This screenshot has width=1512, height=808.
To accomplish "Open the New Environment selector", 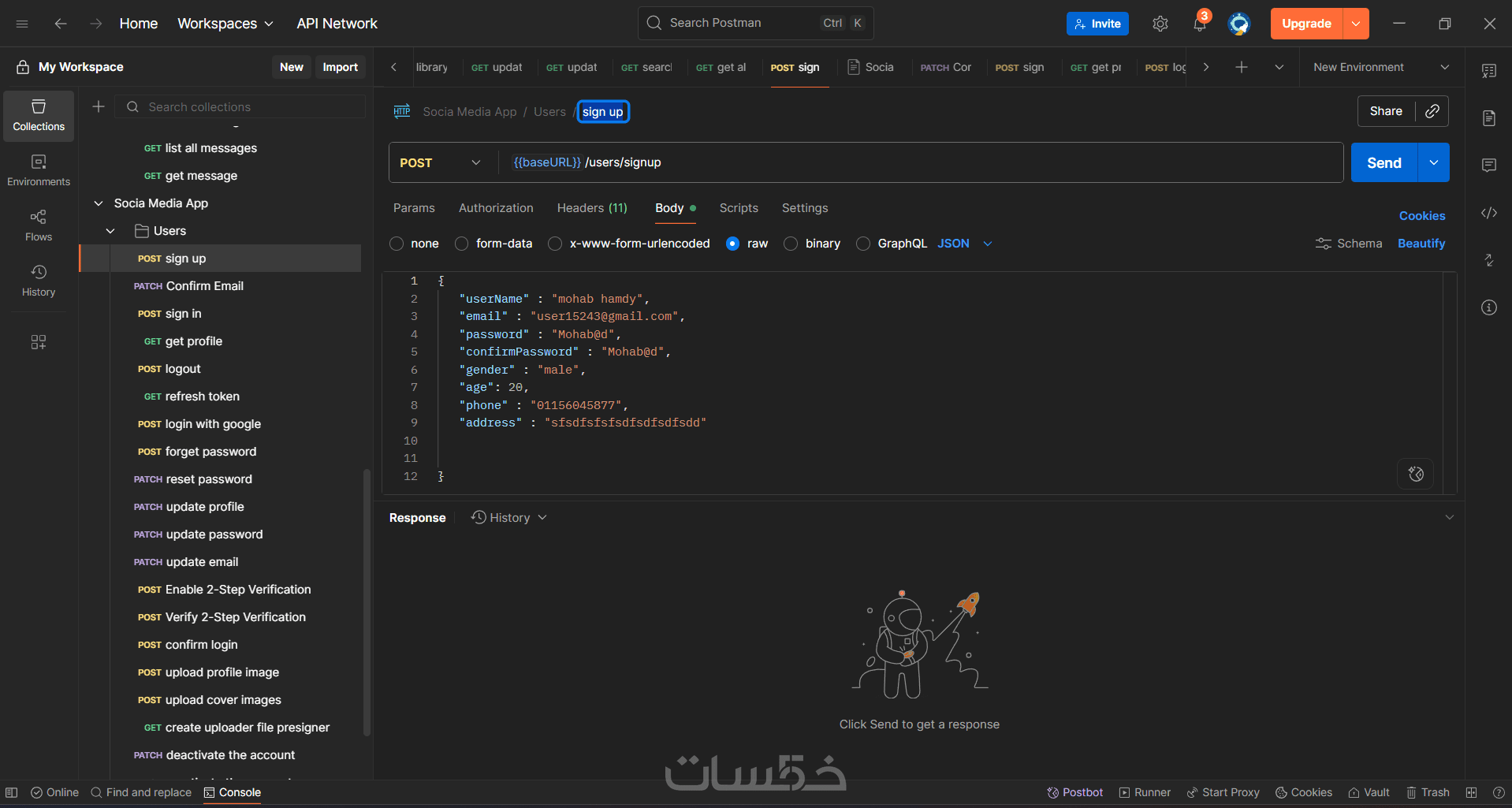I will [1381, 67].
